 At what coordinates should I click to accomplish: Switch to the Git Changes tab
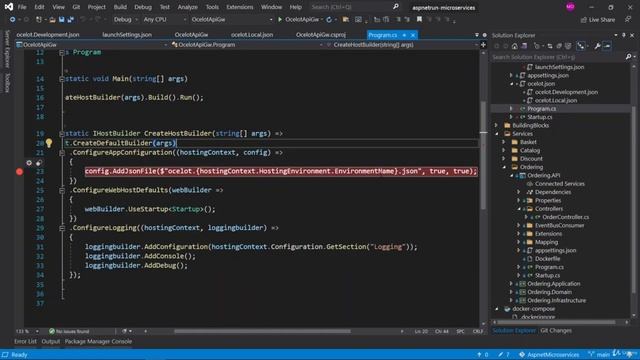tap(556, 331)
